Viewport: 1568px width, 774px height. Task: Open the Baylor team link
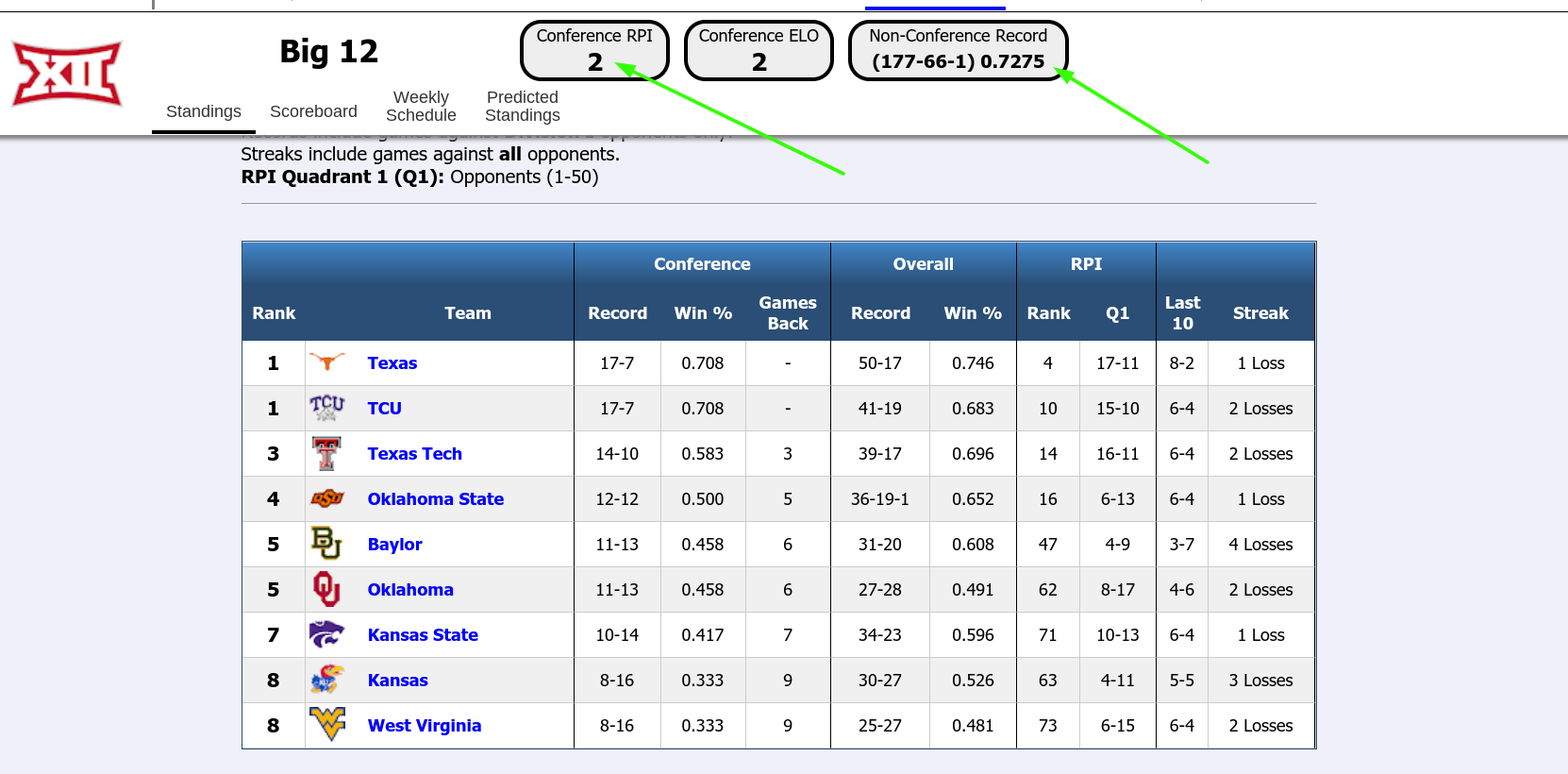pos(395,545)
